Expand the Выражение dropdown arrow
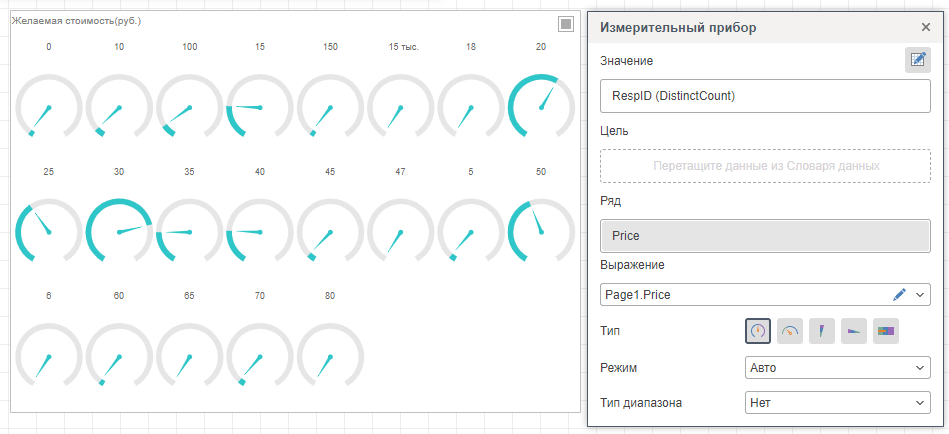This screenshot has height=434, width=949. click(920, 294)
